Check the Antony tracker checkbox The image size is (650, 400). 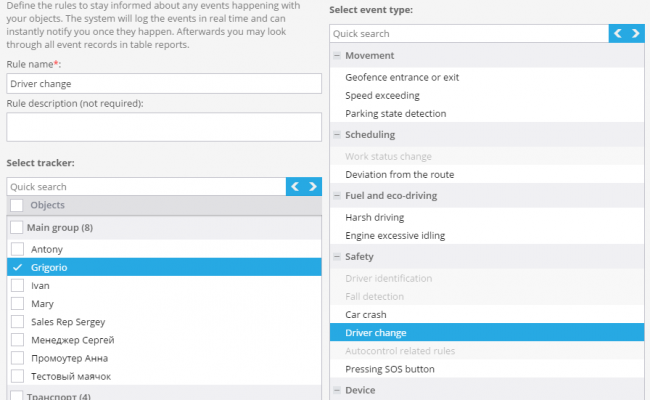click(x=17, y=249)
